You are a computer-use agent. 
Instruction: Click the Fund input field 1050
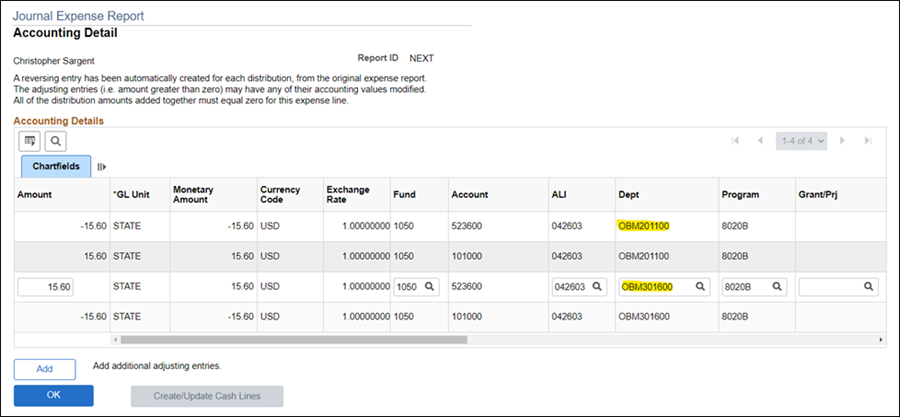pos(417,287)
